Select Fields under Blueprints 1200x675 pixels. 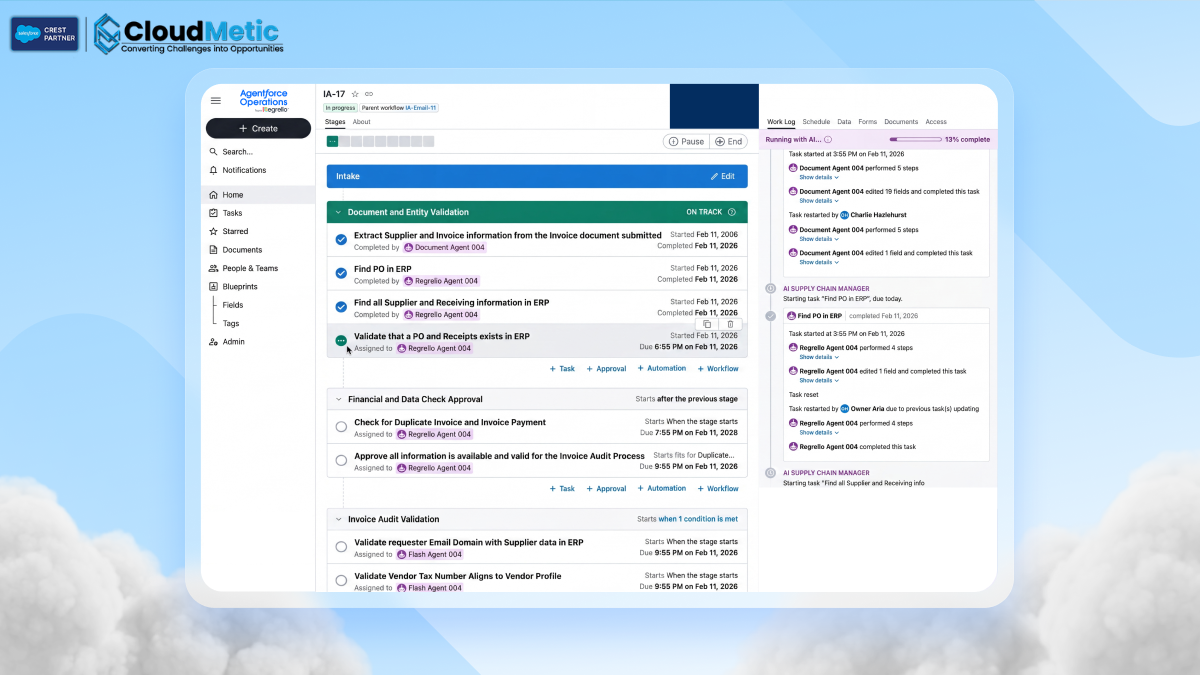coord(233,305)
